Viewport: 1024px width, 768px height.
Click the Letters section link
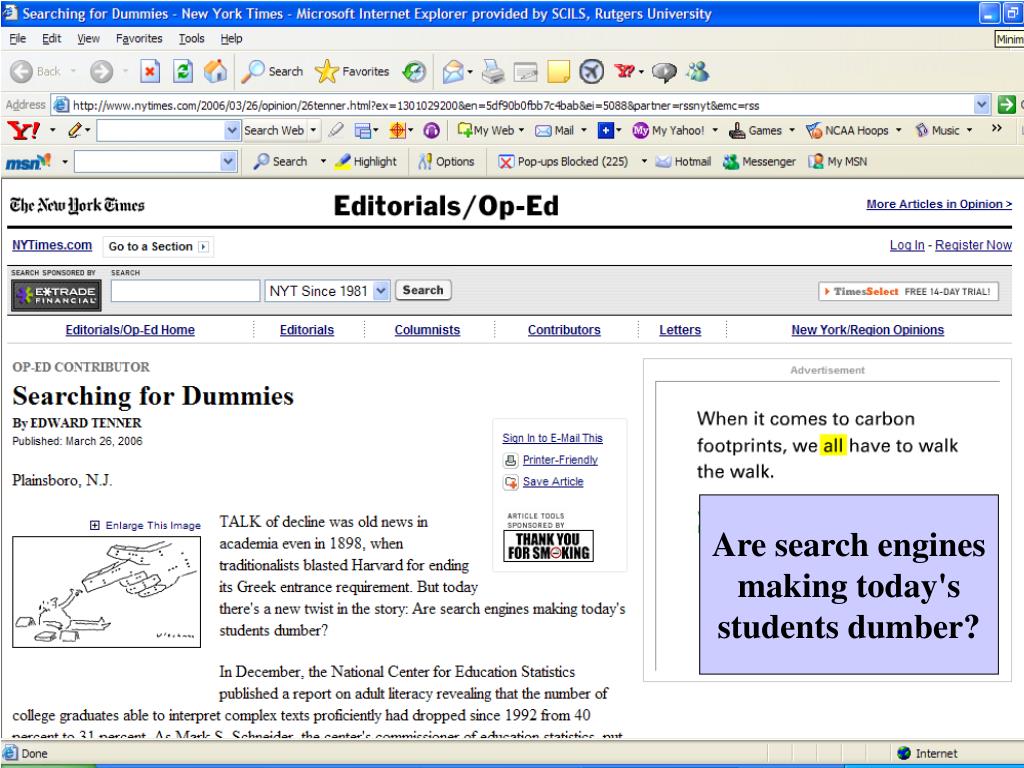(x=680, y=330)
